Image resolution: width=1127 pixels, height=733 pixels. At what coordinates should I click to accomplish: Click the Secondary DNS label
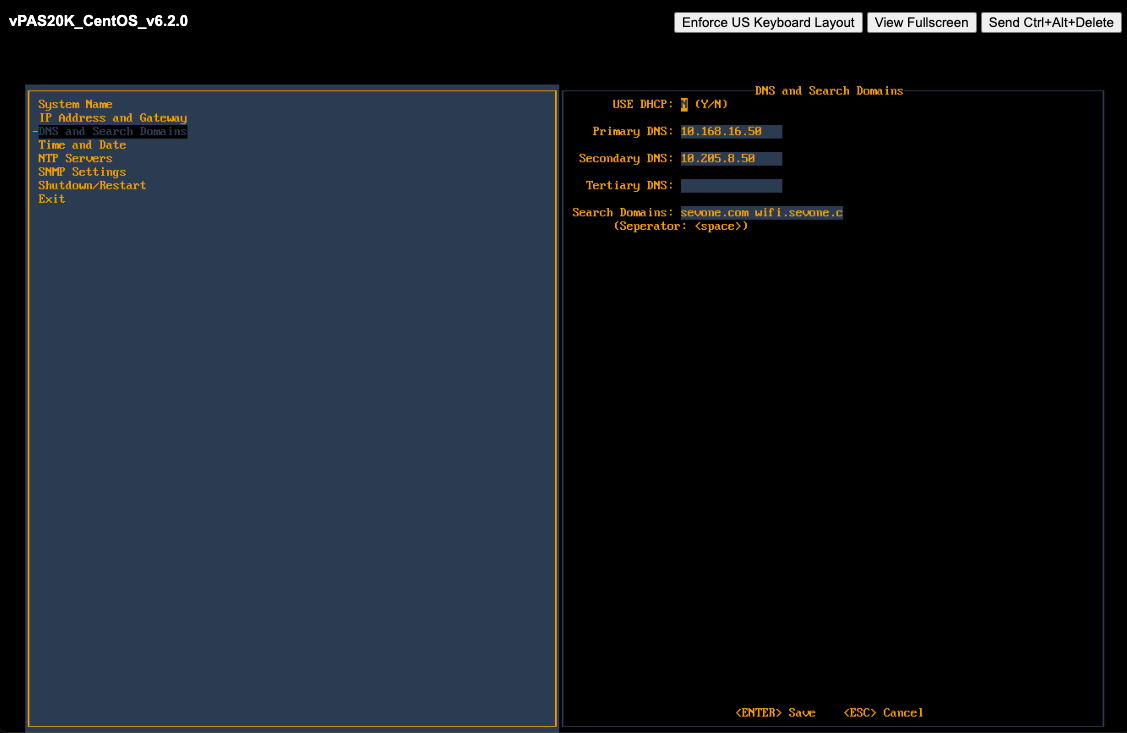(626, 159)
